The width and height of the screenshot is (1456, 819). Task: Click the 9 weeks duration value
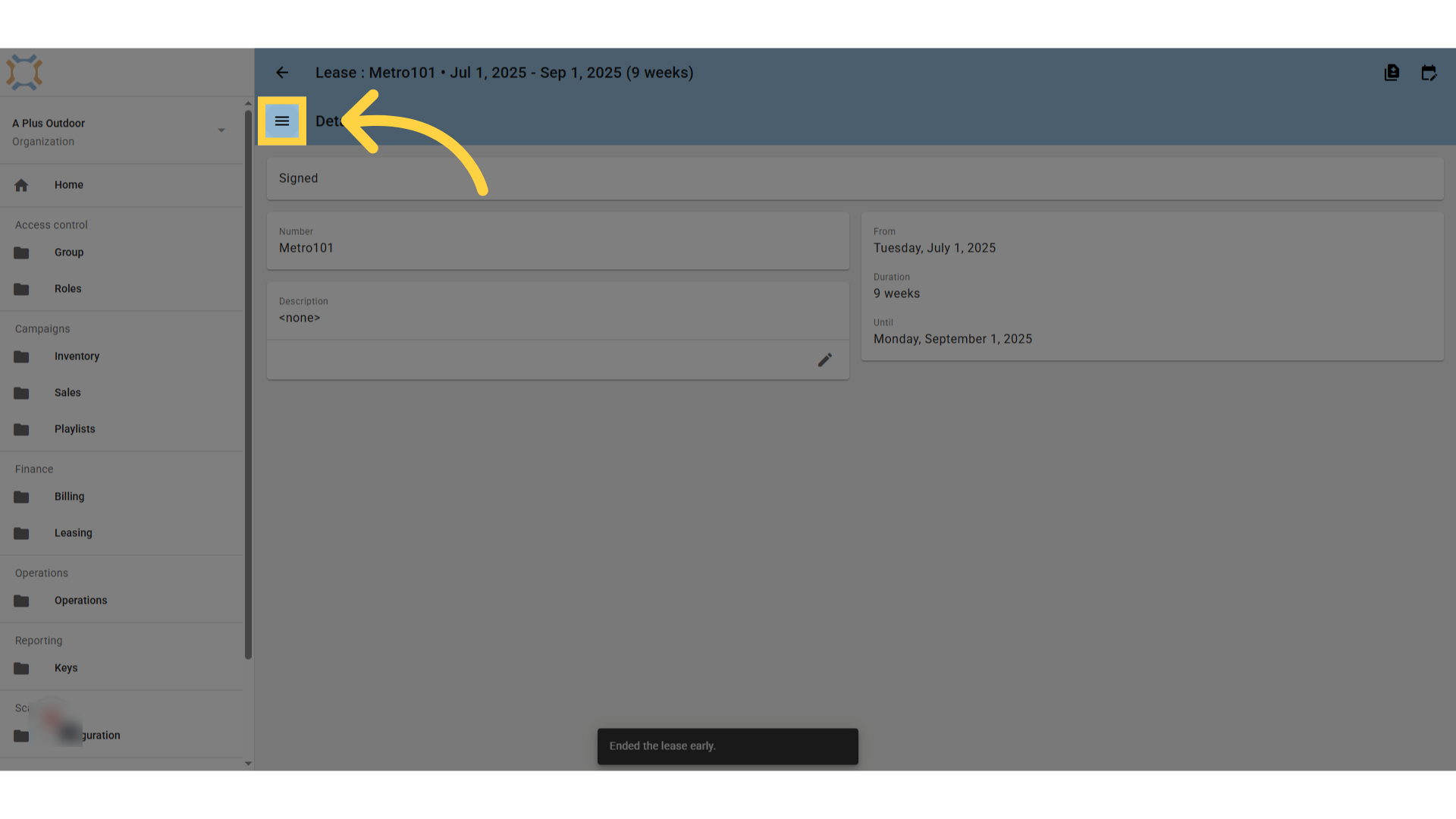(x=896, y=293)
